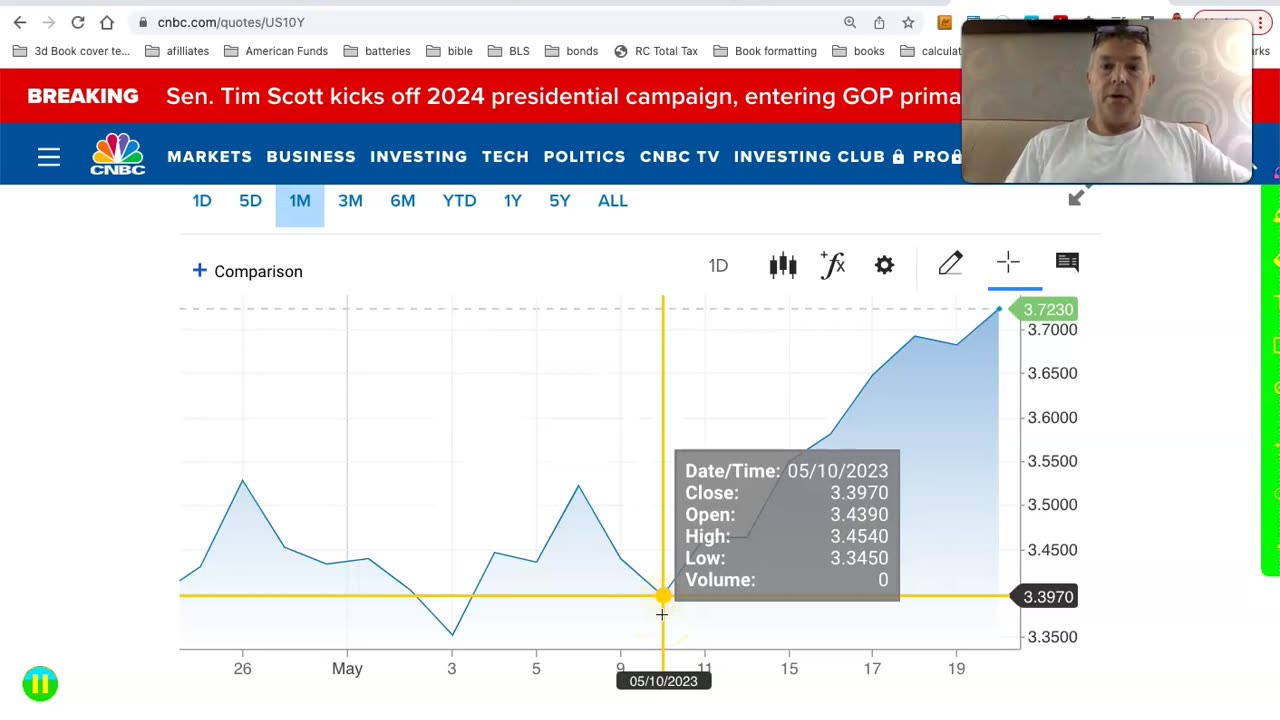Select the 5Y time range
Screen dimensions: 1280x720
click(560, 201)
